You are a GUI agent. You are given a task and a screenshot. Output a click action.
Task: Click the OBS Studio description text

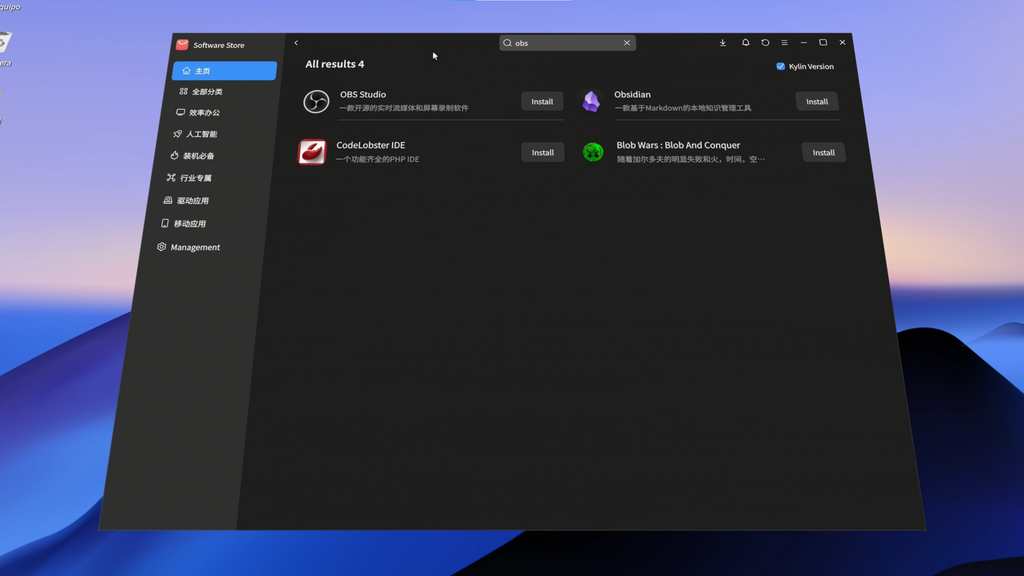pyautogui.click(x=404, y=108)
